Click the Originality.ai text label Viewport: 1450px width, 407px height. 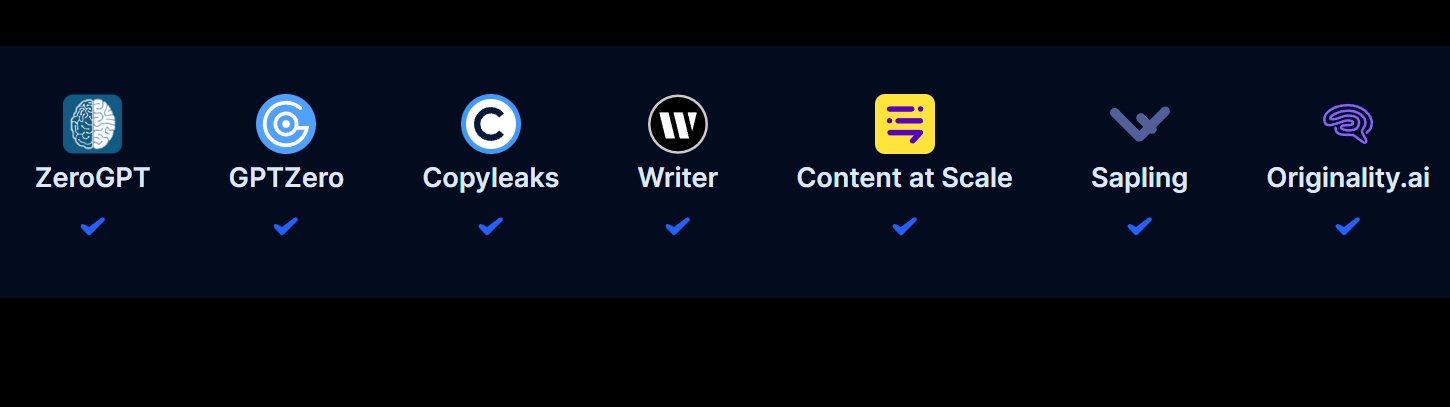click(x=1348, y=179)
